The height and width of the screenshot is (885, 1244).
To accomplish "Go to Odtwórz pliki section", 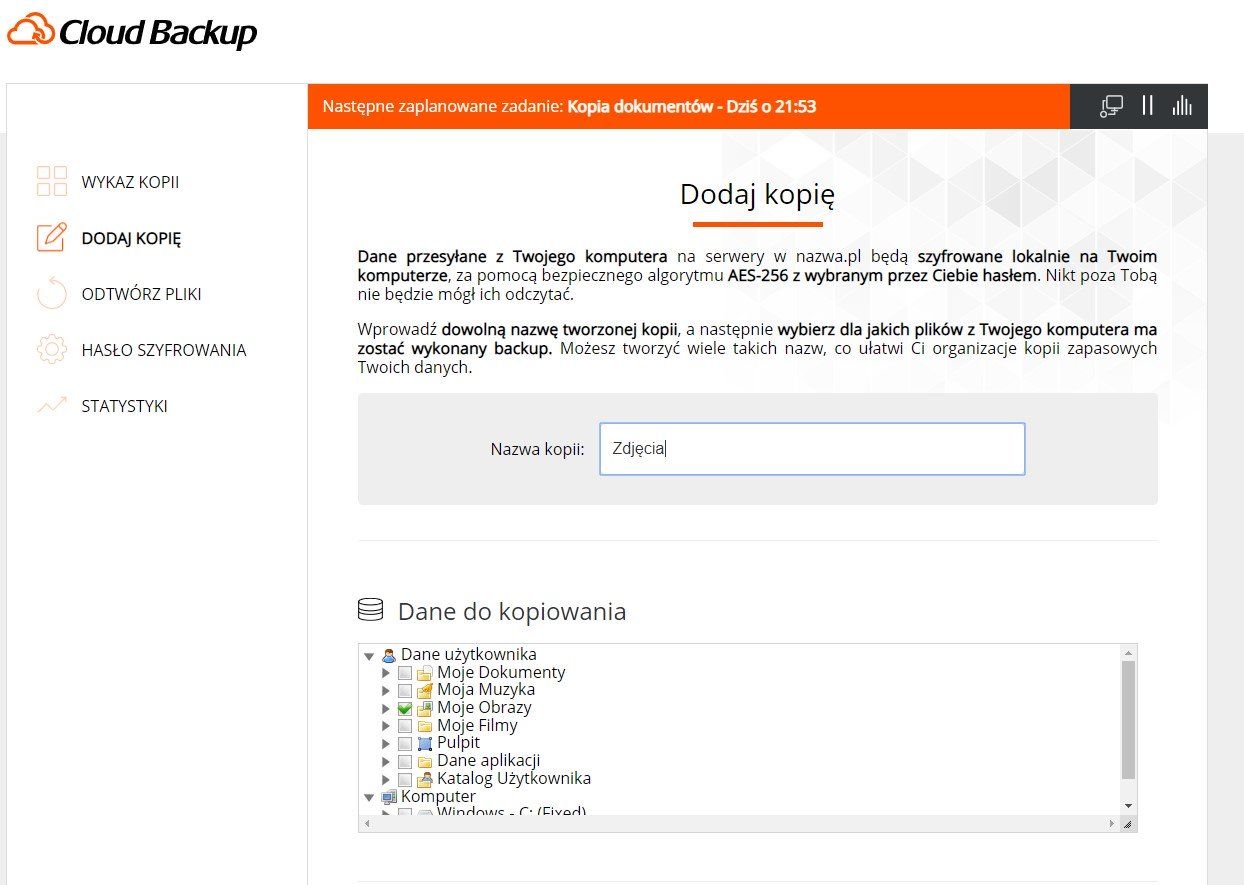I will pos(141,294).
